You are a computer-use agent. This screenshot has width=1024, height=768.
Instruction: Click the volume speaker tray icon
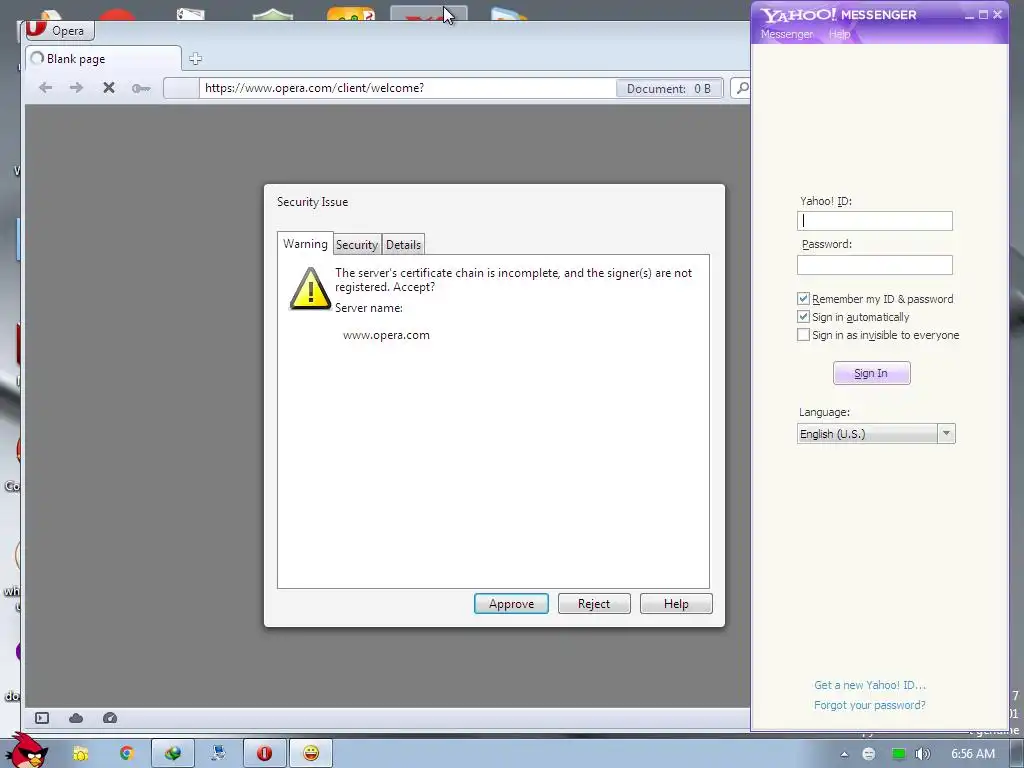pos(923,754)
